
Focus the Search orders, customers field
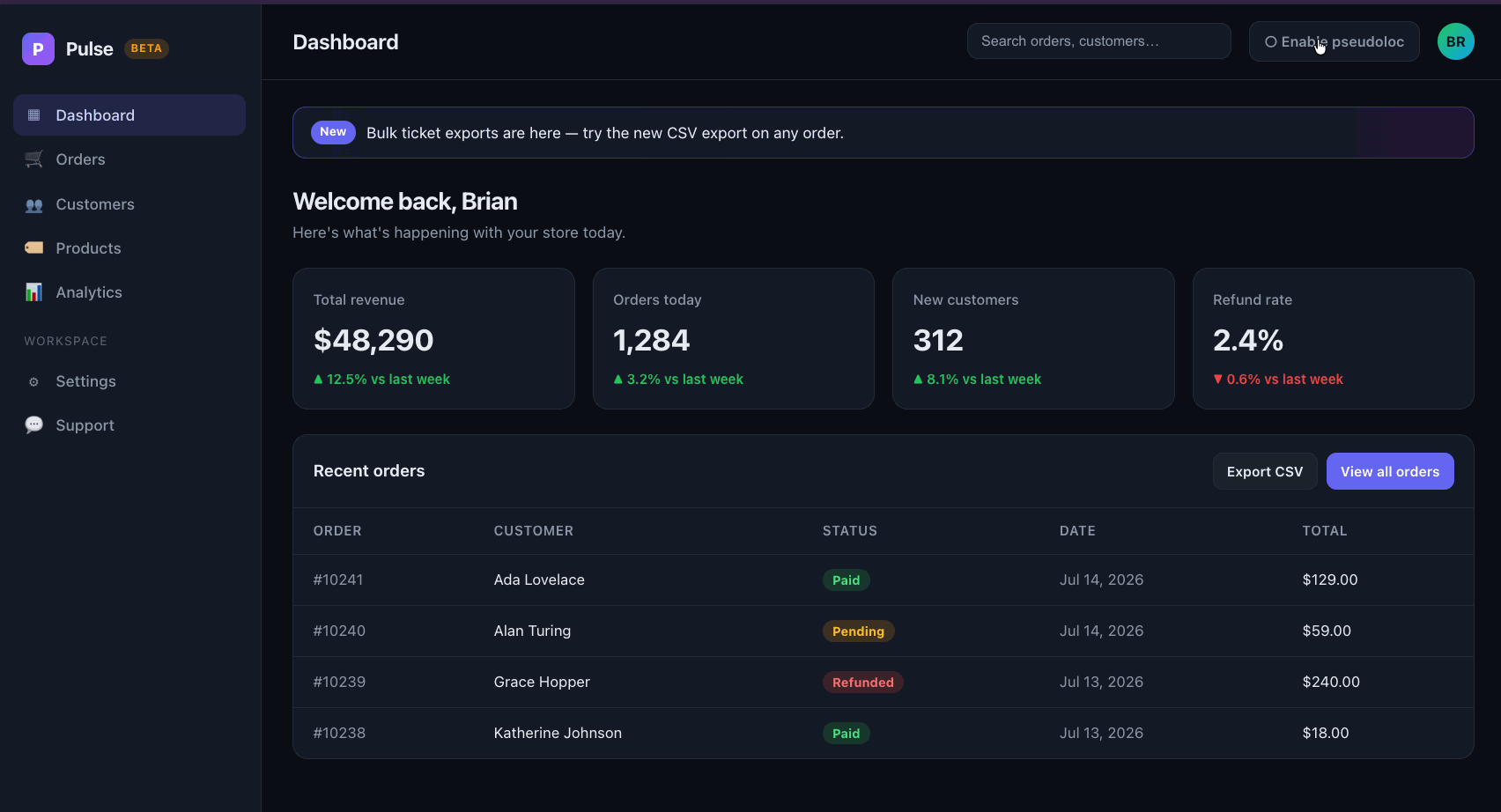click(x=1098, y=41)
